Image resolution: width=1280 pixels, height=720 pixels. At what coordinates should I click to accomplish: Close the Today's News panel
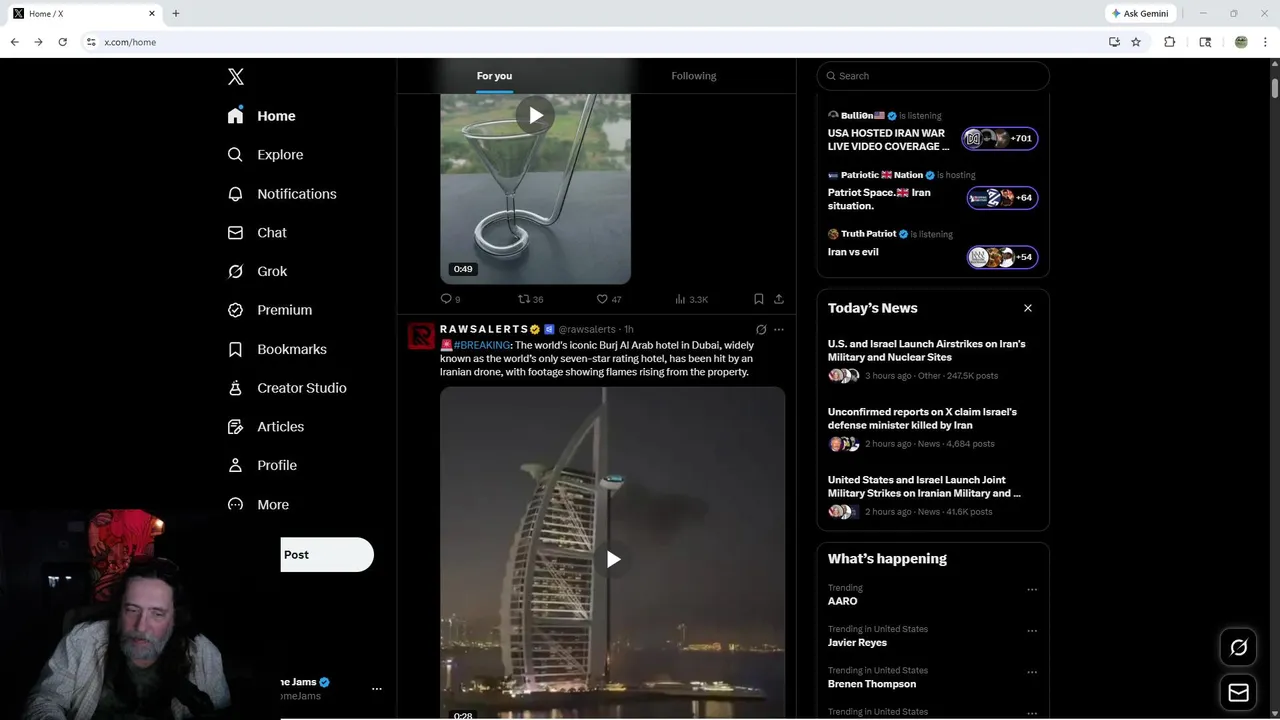1028,308
